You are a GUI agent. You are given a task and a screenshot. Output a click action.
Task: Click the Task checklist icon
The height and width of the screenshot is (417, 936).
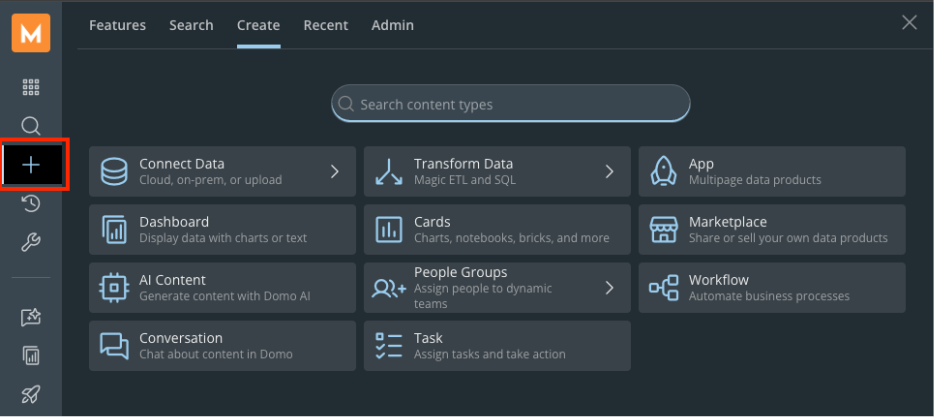pyautogui.click(x=389, y=346)
